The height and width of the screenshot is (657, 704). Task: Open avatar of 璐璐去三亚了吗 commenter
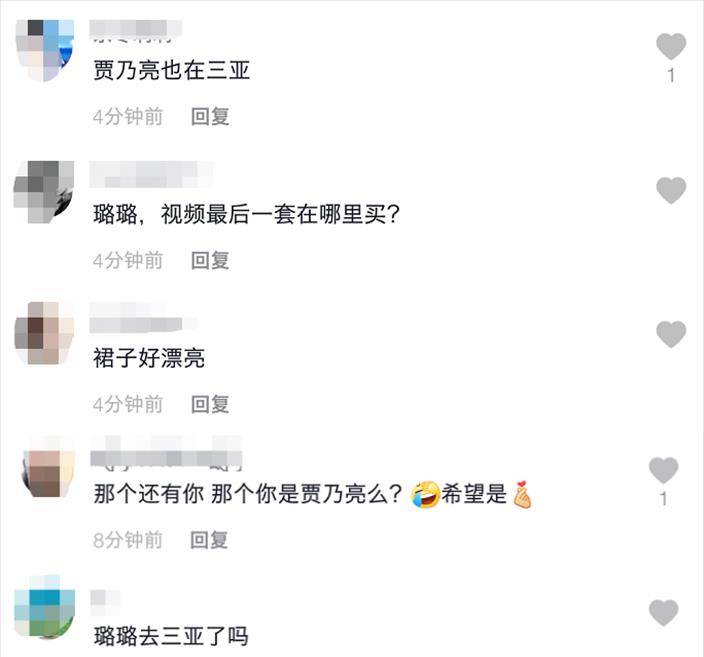(x=44, y=606)
